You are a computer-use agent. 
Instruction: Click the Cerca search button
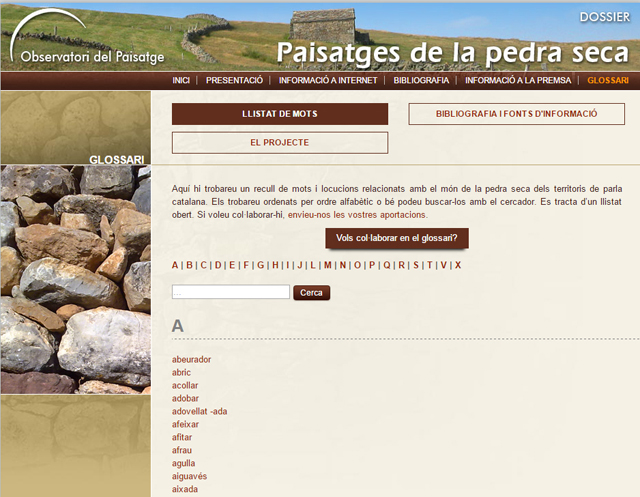[x=311, y=293]
